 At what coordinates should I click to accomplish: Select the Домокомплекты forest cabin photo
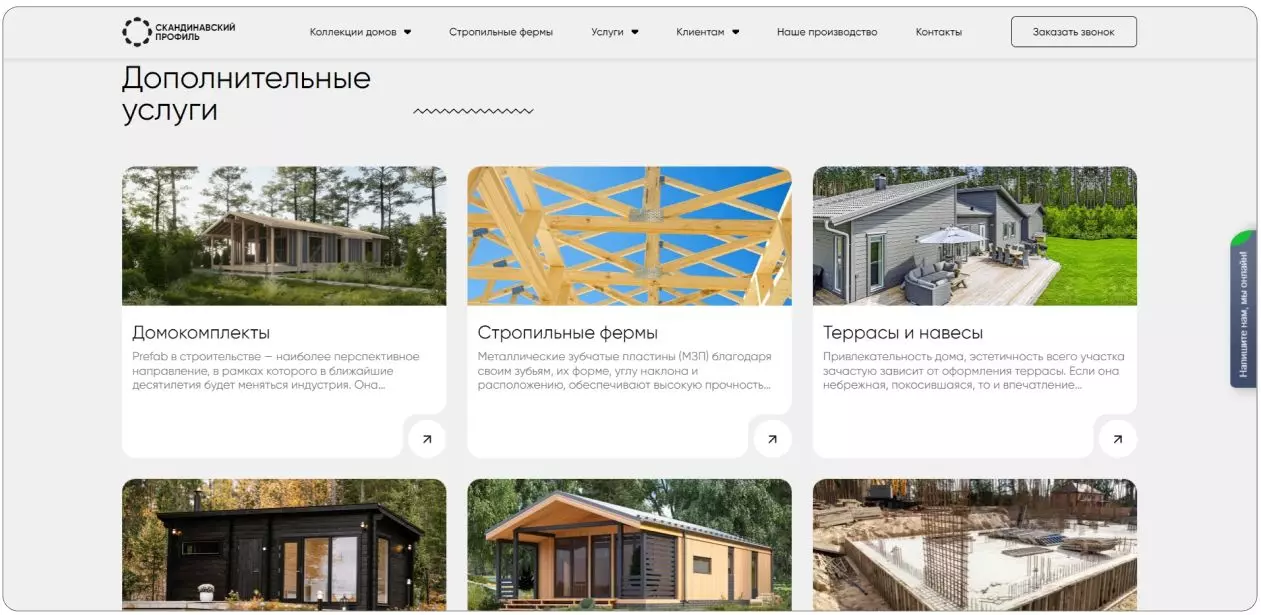pyautogui.click(x=284, y=236)
